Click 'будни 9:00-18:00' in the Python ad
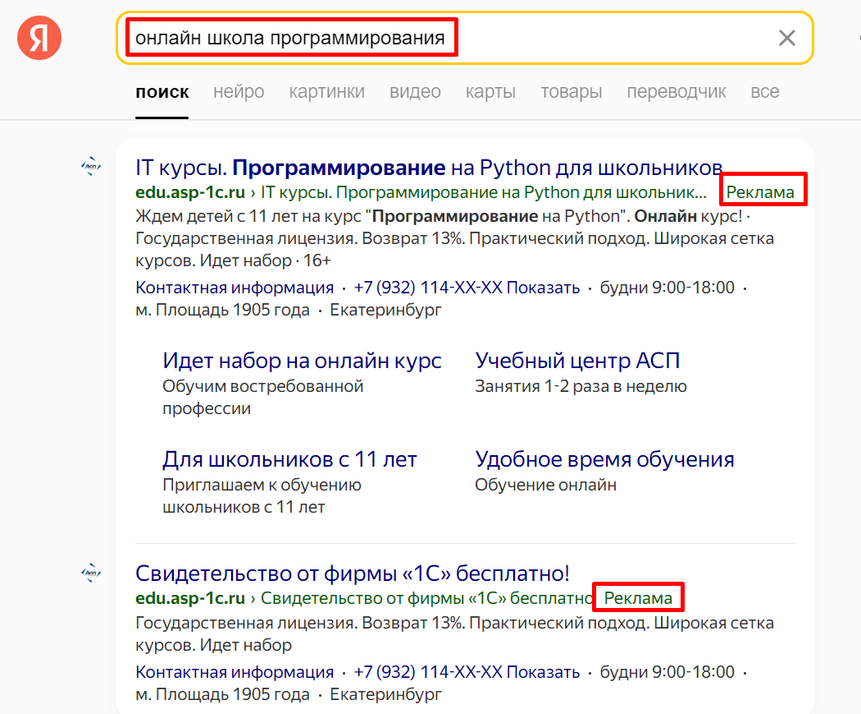861x714 pixels. tap(667, 287)
